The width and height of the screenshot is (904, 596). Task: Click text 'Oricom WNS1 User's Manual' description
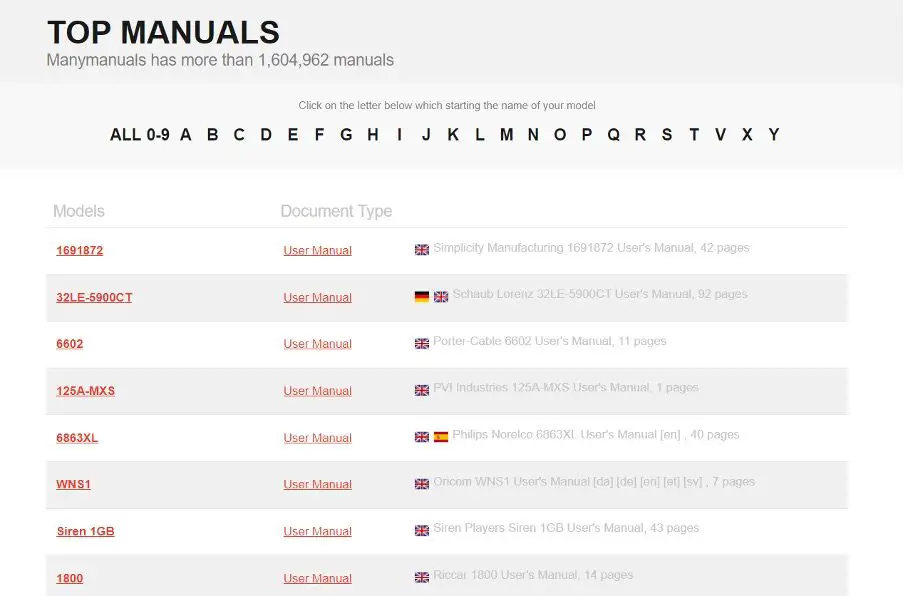tap(512, 482)
